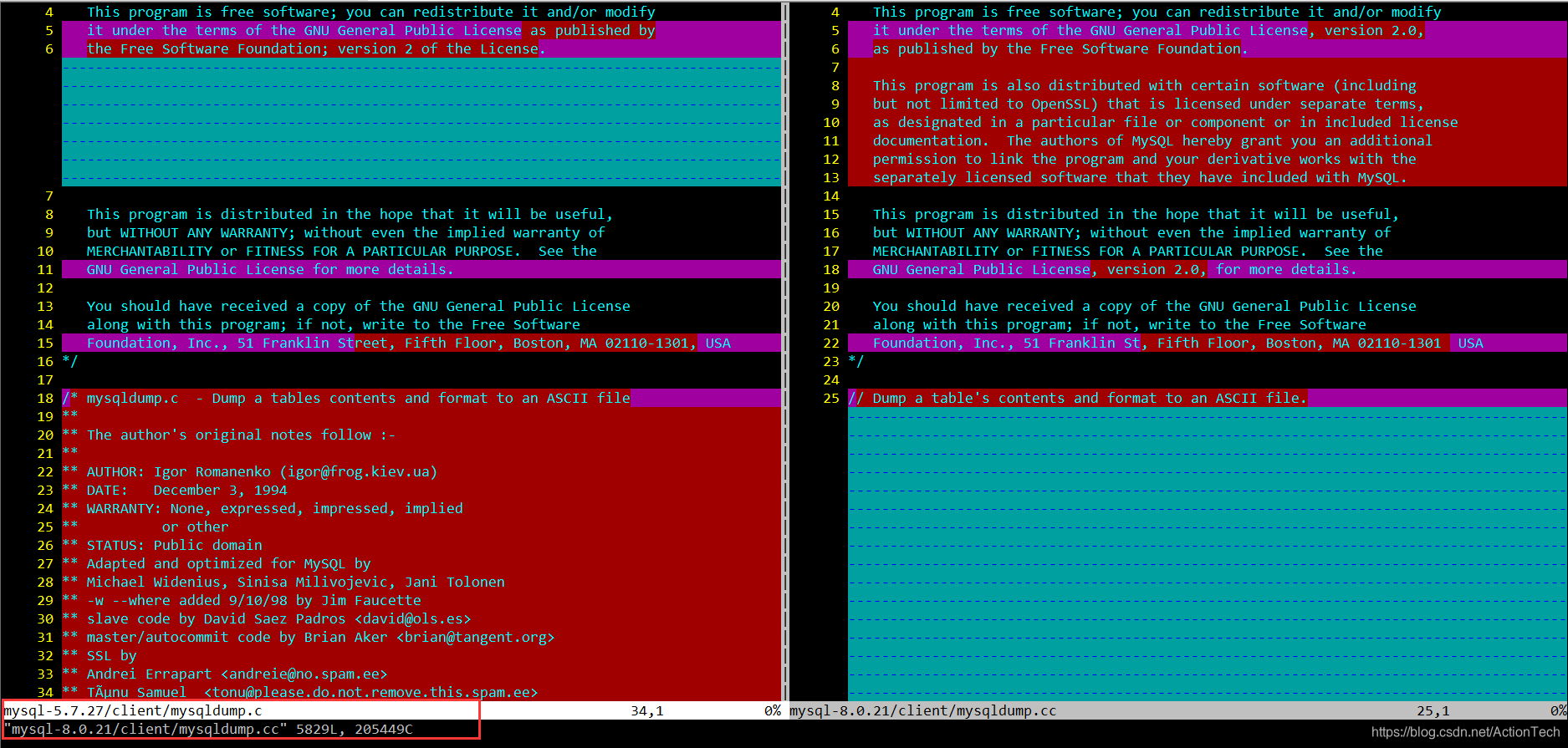Click left pane line number 18
The height and width of the screenshot is (748, 1568).
(45, 398)
